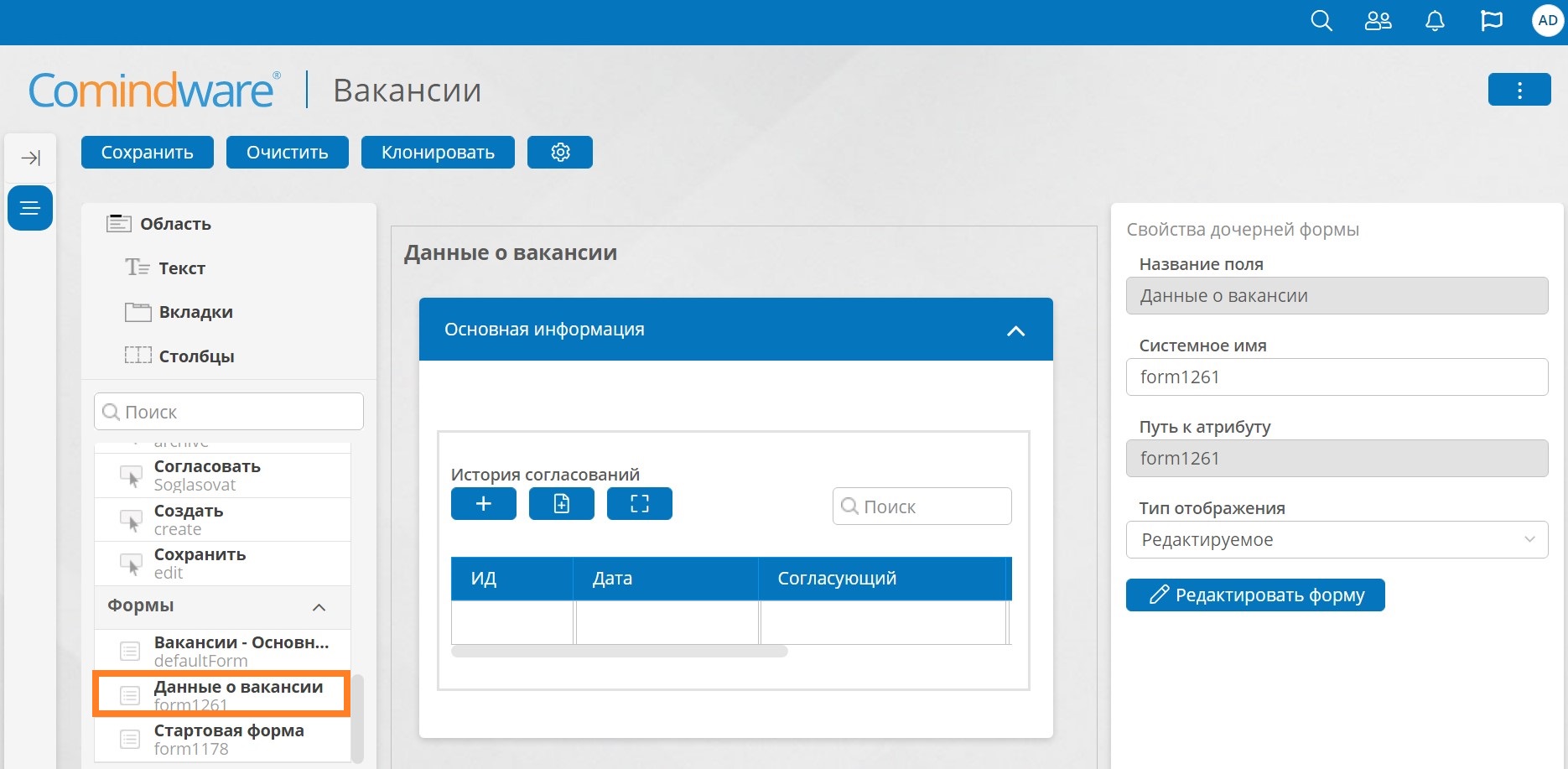Click the Название поля field
Viewport: 1568px width, 769px height.
(x=1337, y=296)
